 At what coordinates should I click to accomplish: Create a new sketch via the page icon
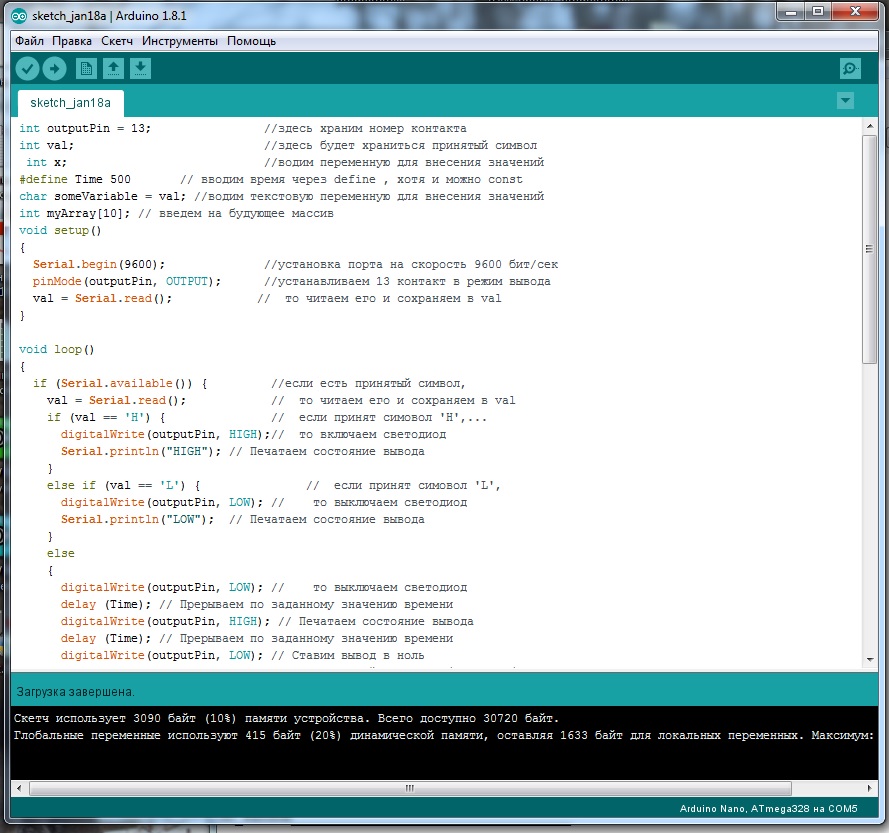coord(86,69)
